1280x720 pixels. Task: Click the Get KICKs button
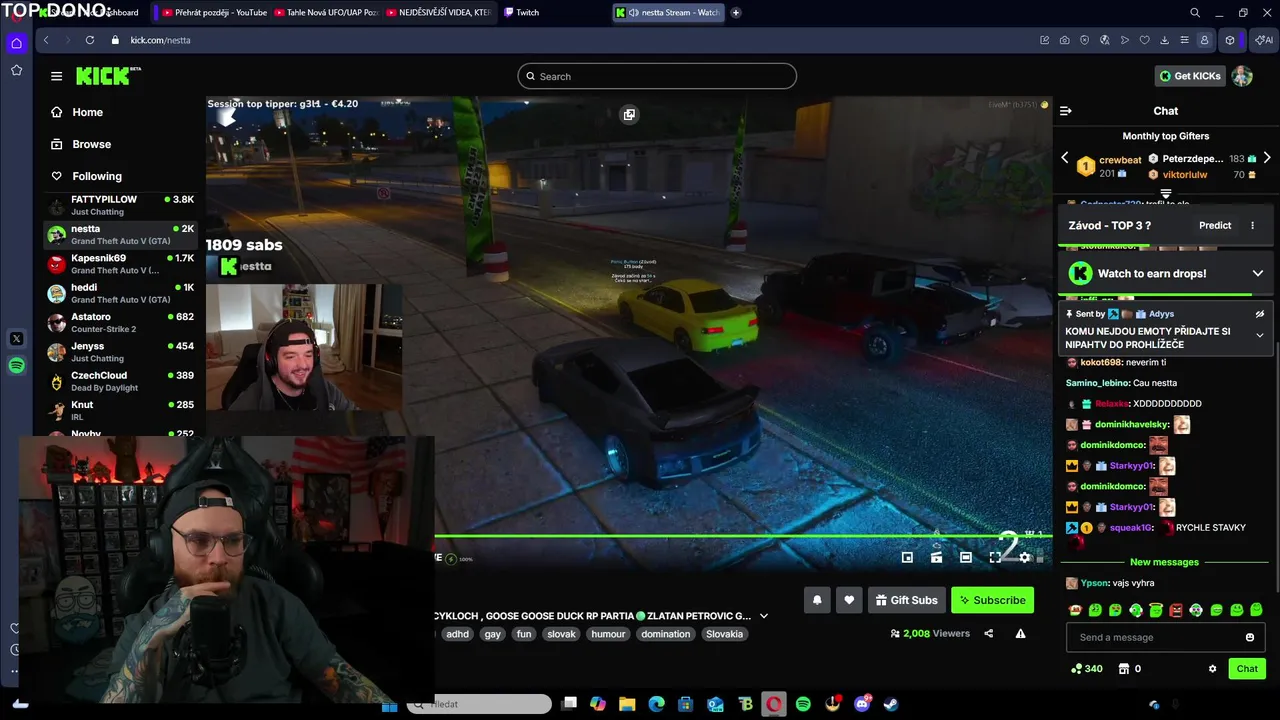(1190, 76)
